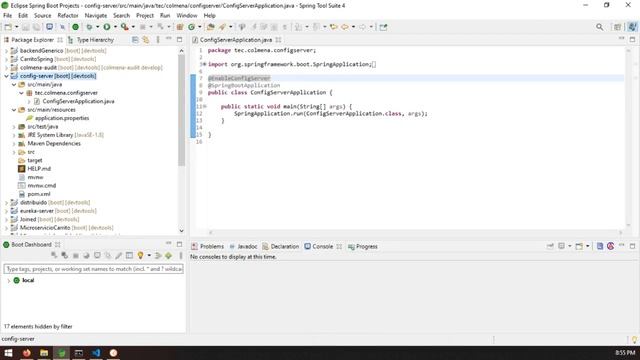Click the Boot Dashboard tag filter field

[x=93, y=269]
